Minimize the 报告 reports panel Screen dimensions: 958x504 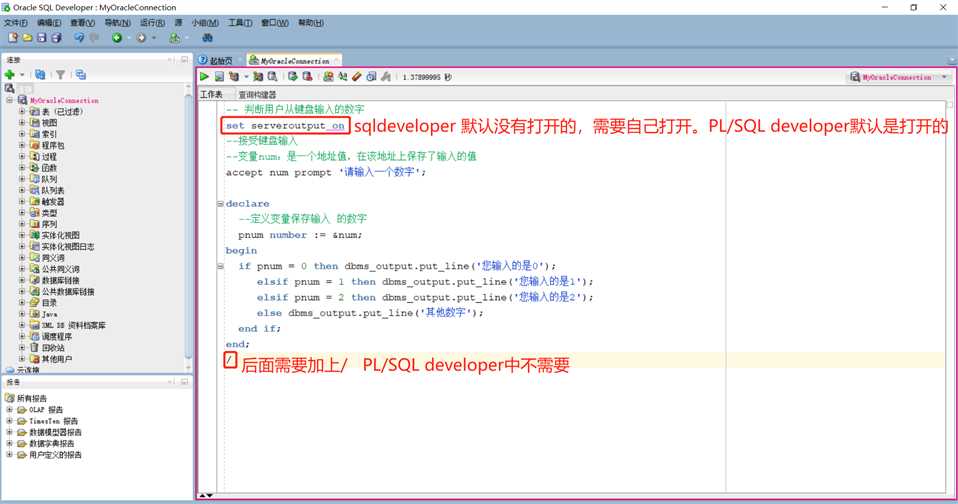point(185,382)
